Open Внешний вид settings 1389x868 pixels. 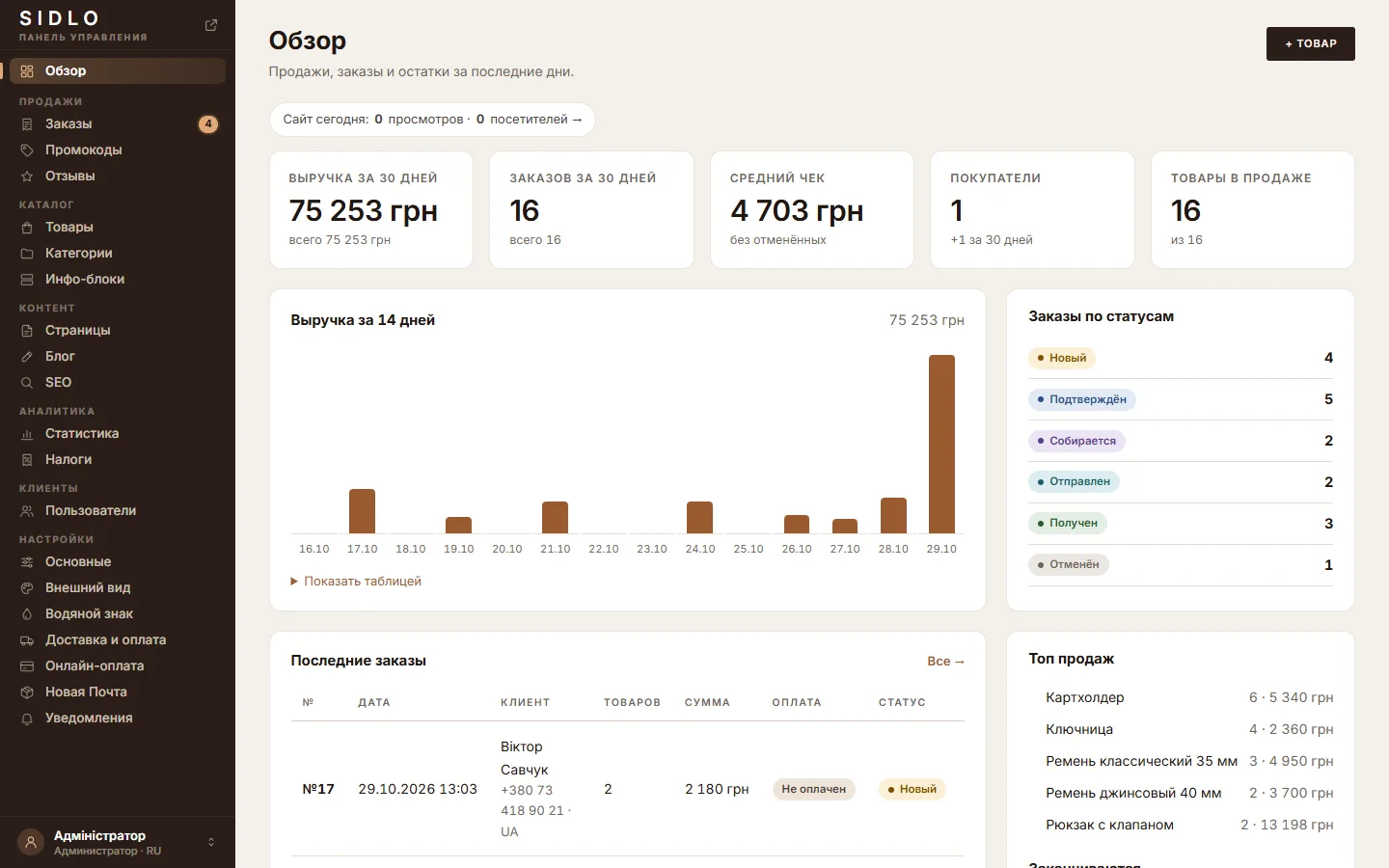coord(117,588)
